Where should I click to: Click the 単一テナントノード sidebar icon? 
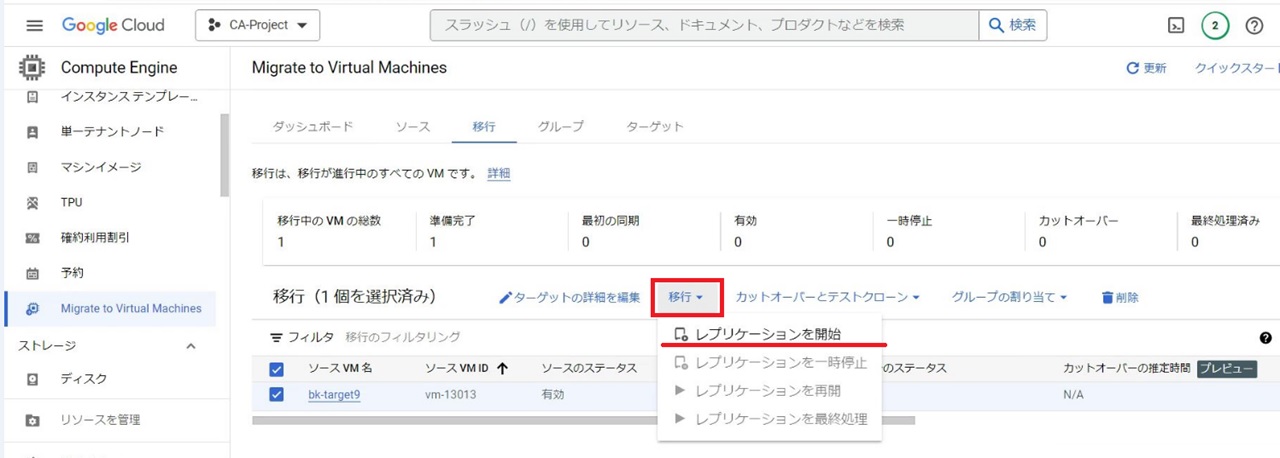pyautogui.click(x=32, y=132)
